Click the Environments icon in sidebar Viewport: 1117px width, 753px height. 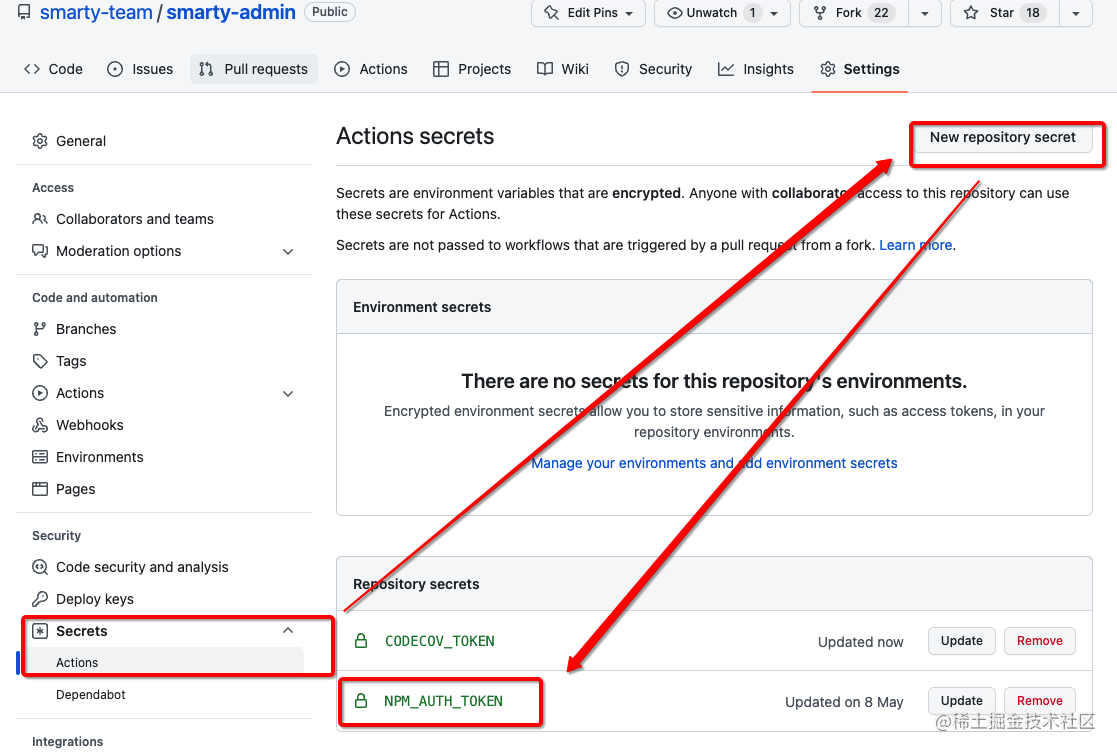(x=40, y=457)
